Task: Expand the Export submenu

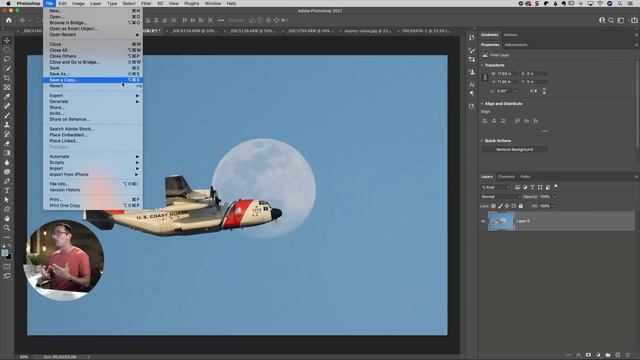Action: tap(93, 96)
